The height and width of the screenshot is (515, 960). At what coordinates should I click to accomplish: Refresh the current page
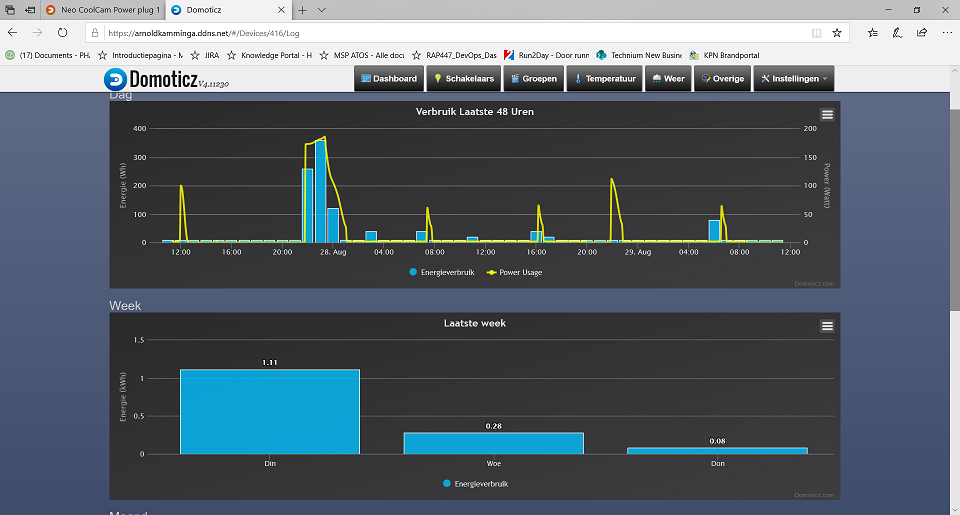tap(62, 32)
